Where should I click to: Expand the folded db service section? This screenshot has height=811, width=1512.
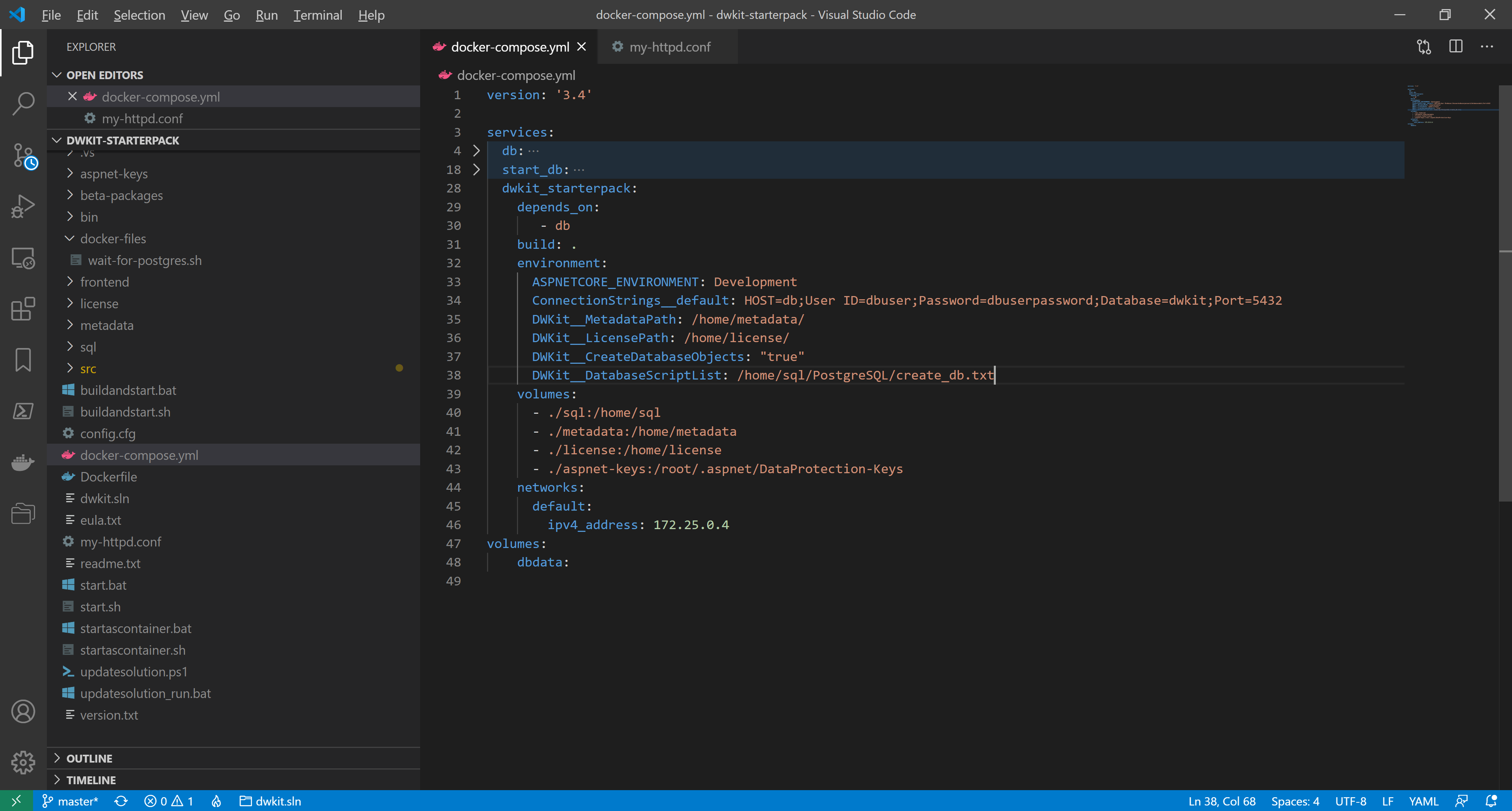click(x=476, y=151)
